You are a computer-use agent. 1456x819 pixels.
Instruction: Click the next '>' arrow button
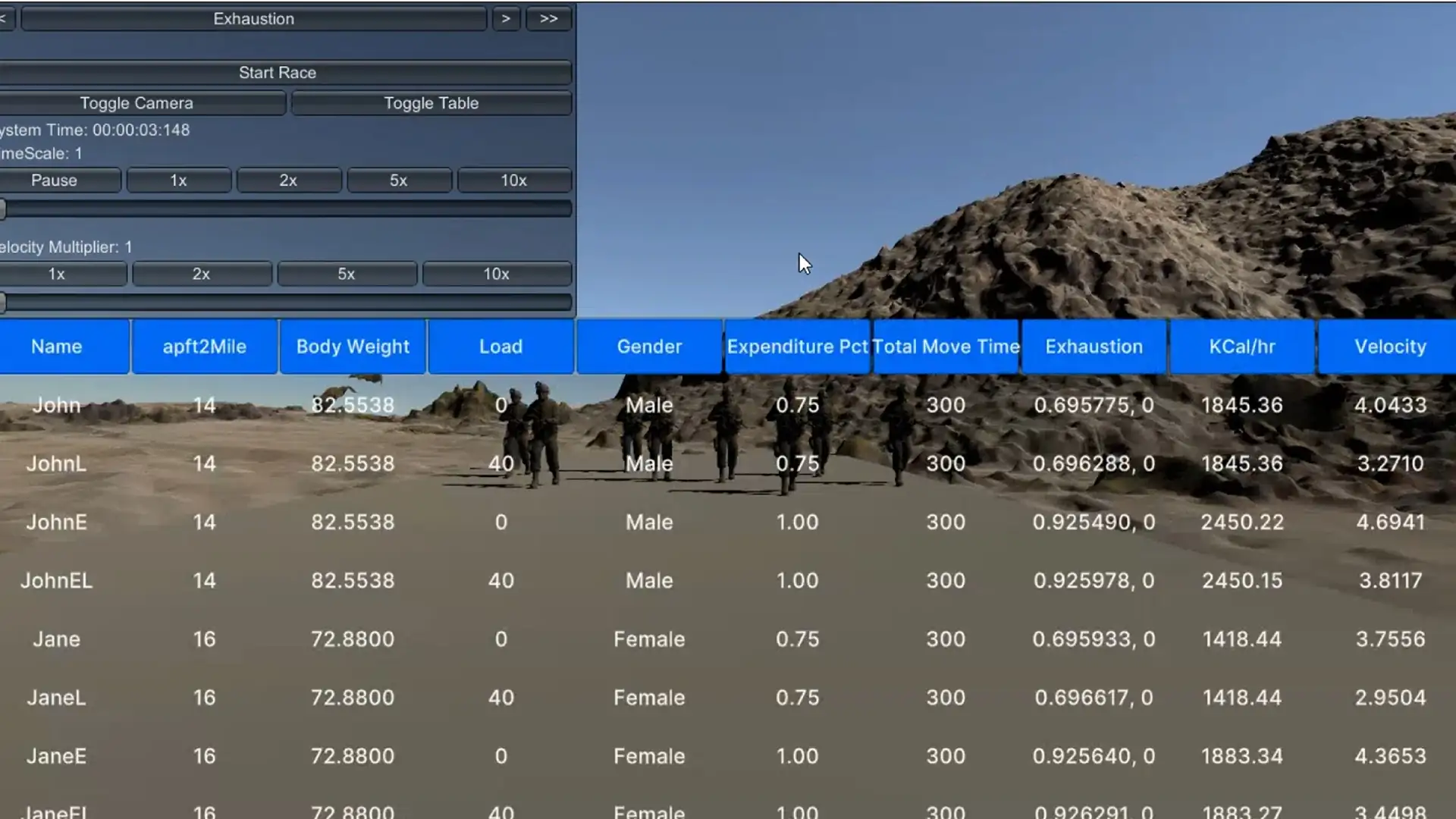(x=506, y=19)
